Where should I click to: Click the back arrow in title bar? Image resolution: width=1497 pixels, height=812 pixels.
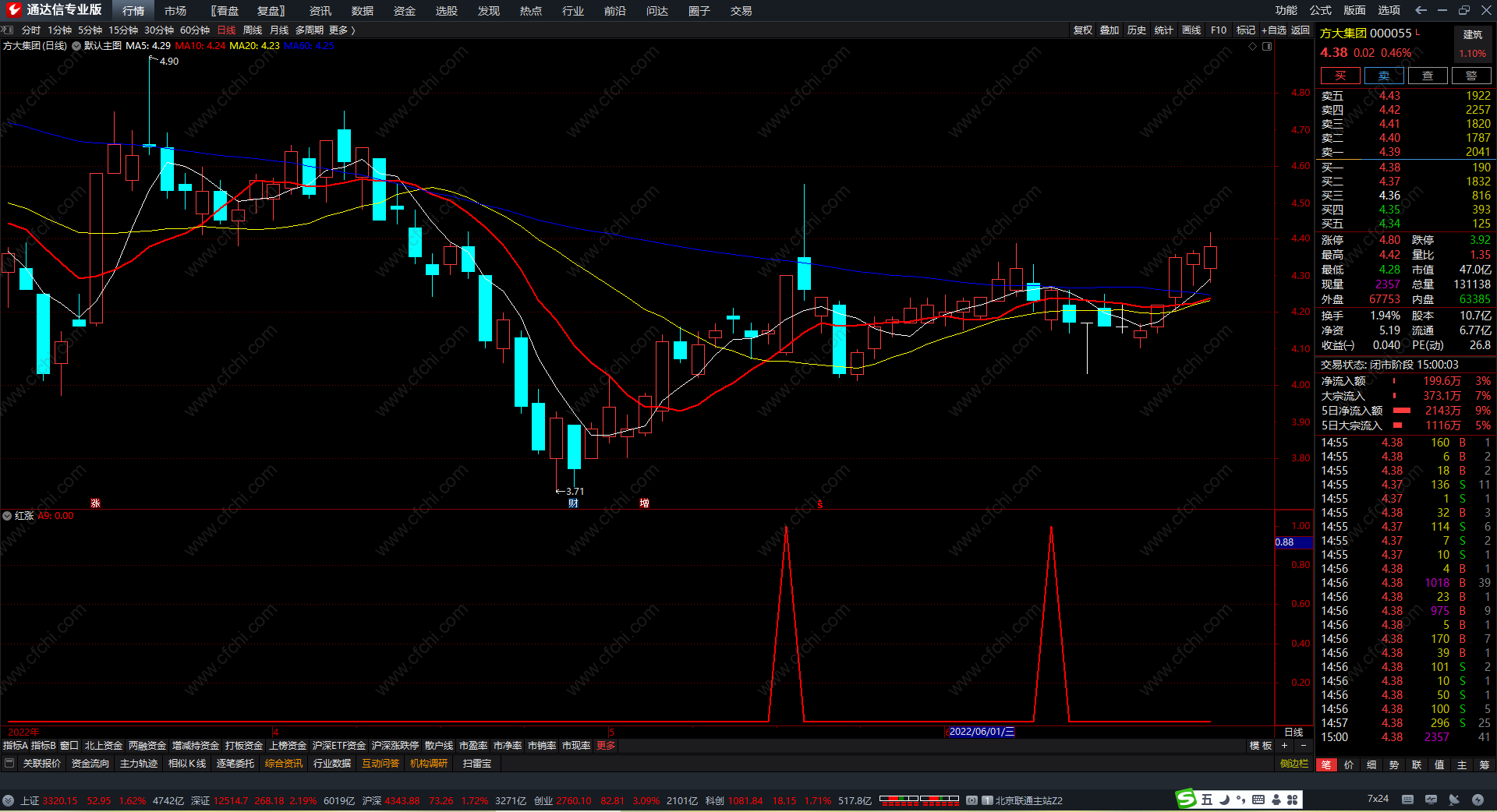[1421, 10]
